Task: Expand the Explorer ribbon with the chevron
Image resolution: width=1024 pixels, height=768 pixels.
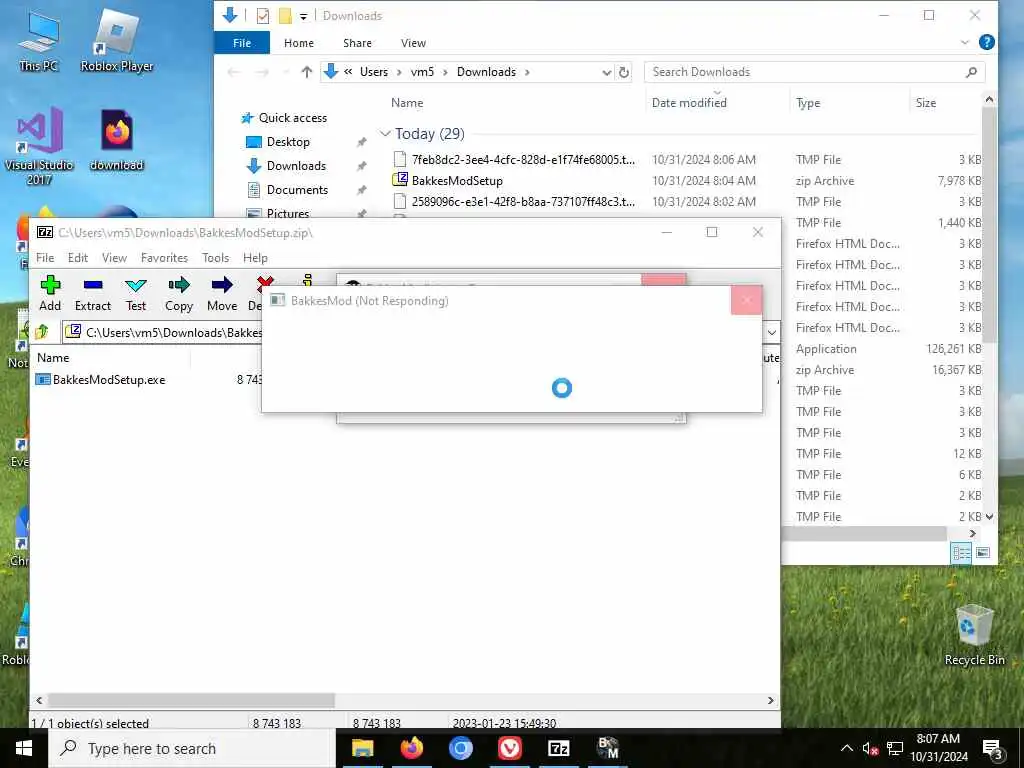Action: pyautogui.click(x=965, y=42)
